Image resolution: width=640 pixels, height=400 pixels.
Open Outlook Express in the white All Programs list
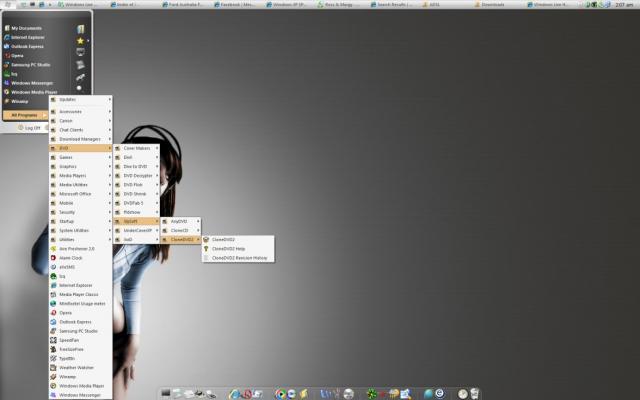pos(80,322)
